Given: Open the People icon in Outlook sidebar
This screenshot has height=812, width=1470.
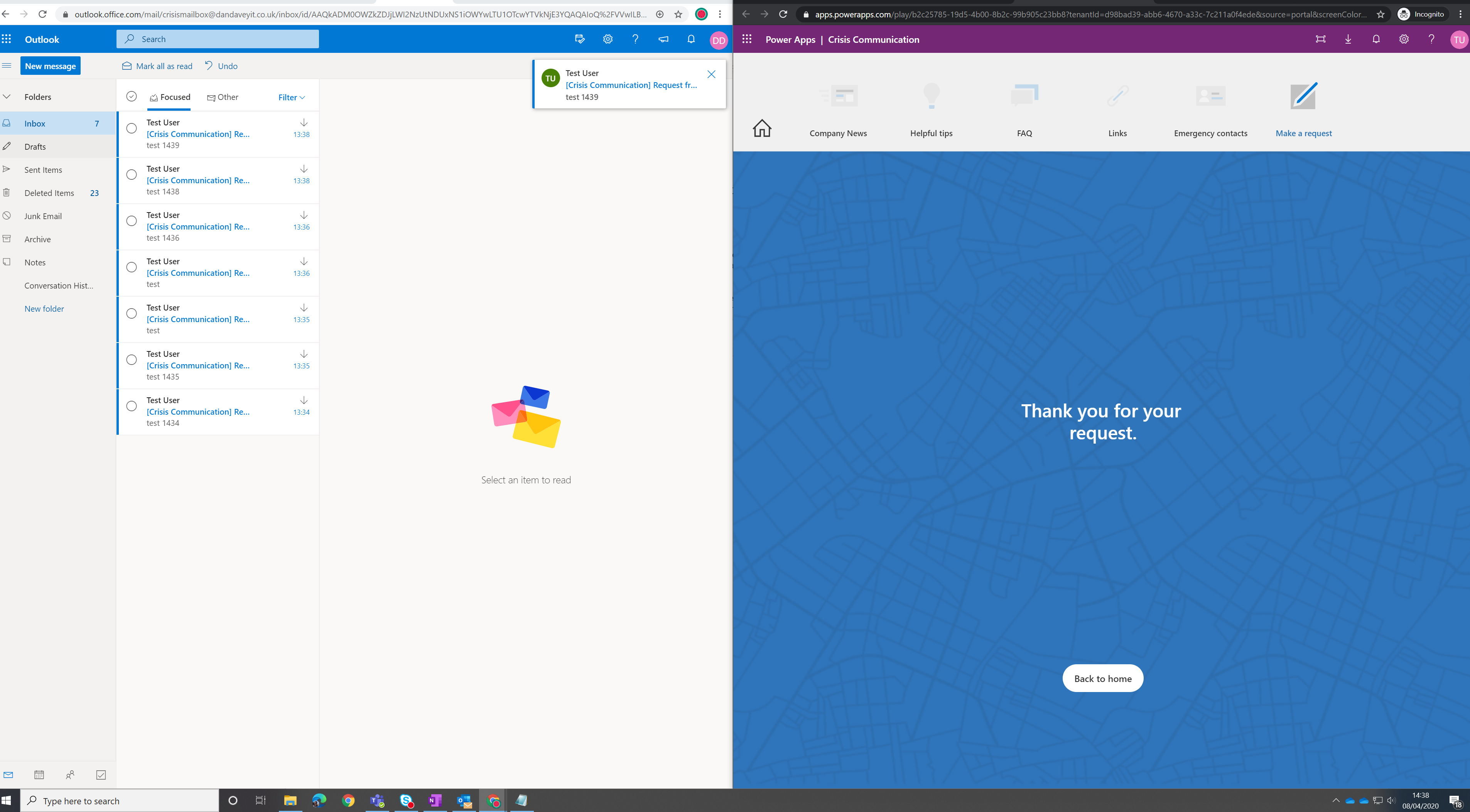Looking at the screenshot, I should (69, 774).
